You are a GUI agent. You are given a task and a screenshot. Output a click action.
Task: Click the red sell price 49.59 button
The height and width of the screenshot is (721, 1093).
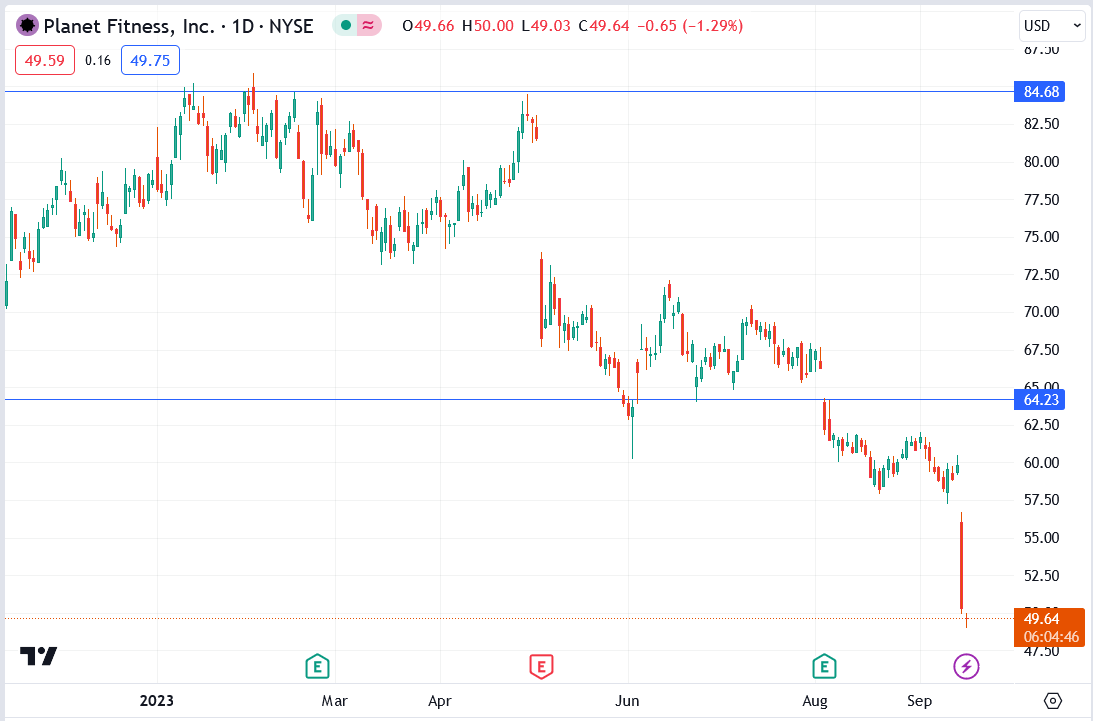click(x=45, y=60)
